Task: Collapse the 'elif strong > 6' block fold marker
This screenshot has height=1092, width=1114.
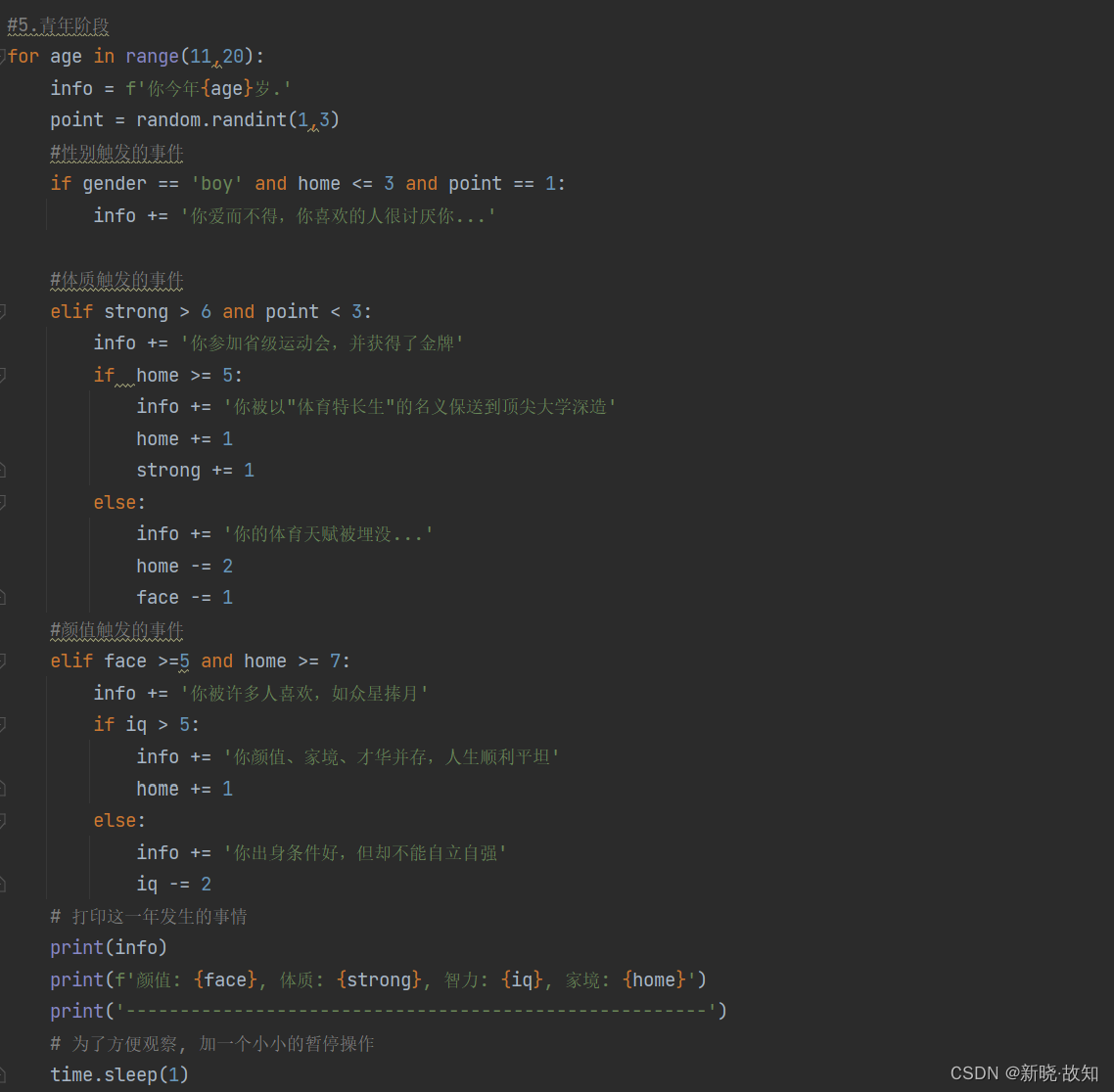Action: pos(2,311)
